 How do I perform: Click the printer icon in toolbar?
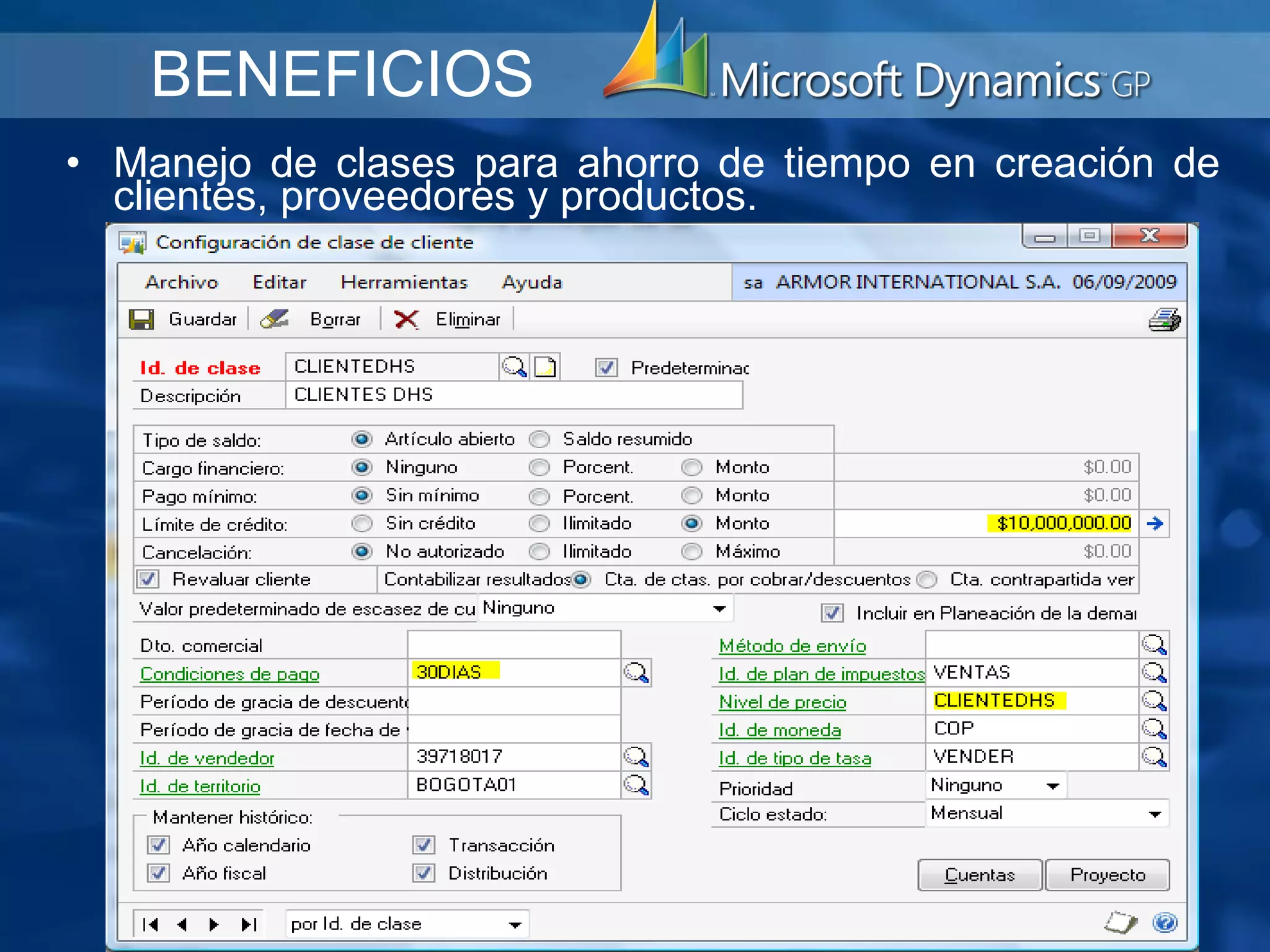point(1165,320)
